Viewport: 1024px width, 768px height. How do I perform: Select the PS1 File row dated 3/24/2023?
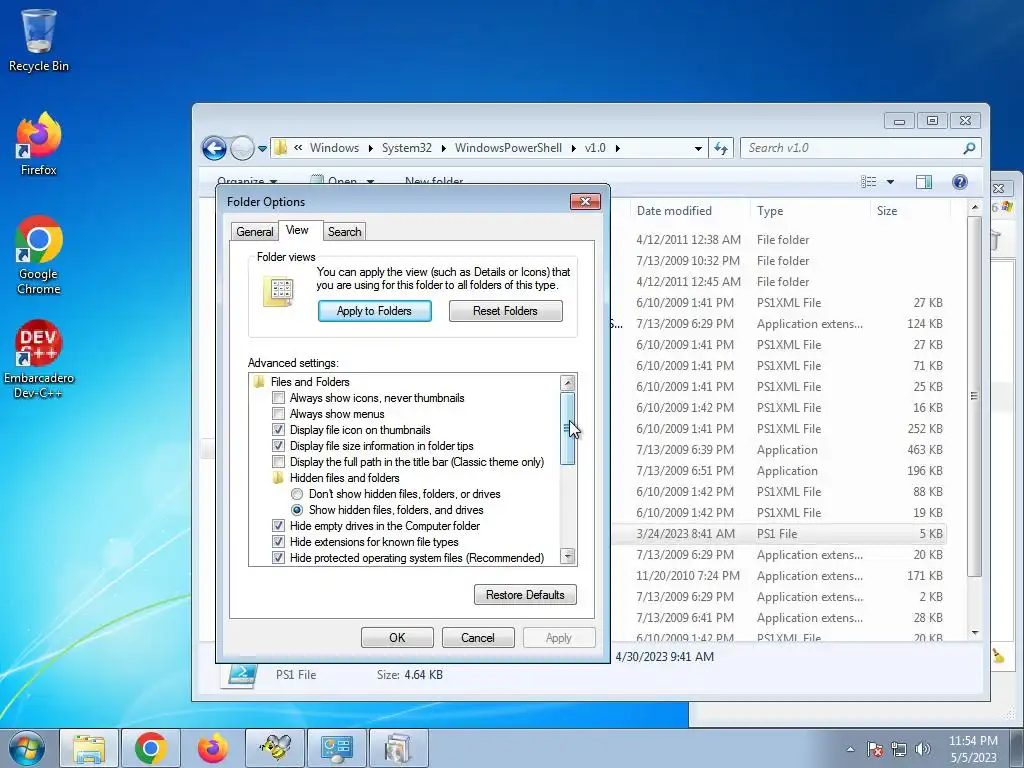point(780,534)
